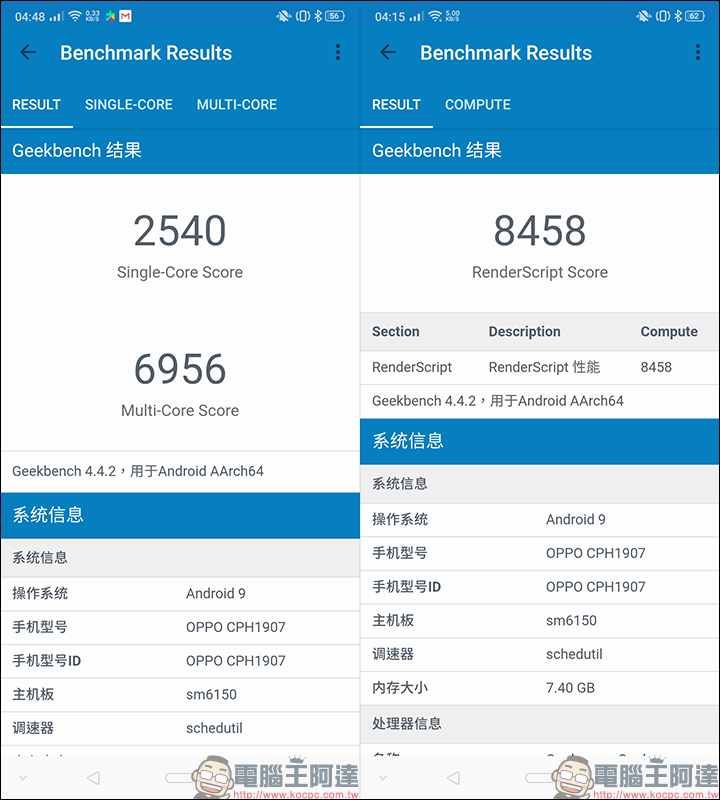Tap schedutil value on right screen
This screenshot has height=800, width=720.
click(x=574, y=654)
